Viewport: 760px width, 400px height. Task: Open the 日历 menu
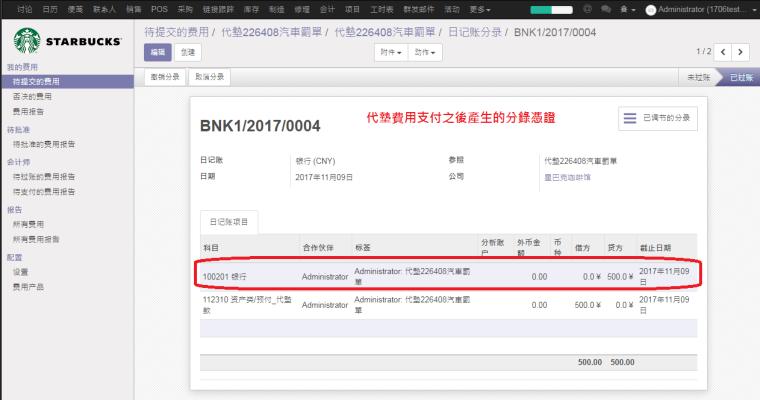pyautogui.click(x=50, y=9)
